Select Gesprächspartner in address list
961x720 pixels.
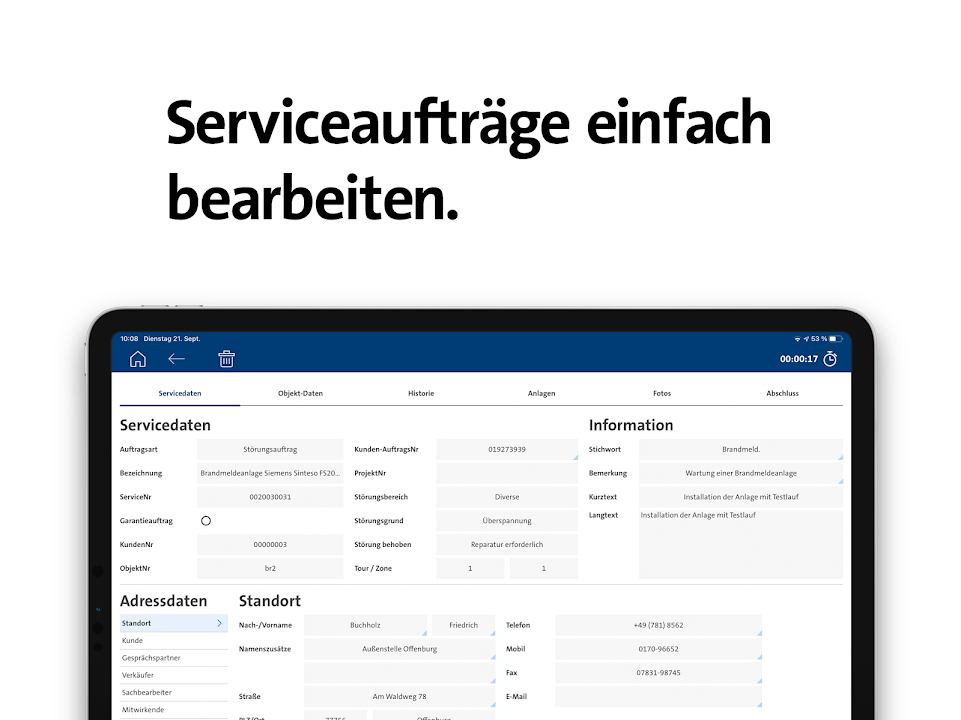coord(146,658)
